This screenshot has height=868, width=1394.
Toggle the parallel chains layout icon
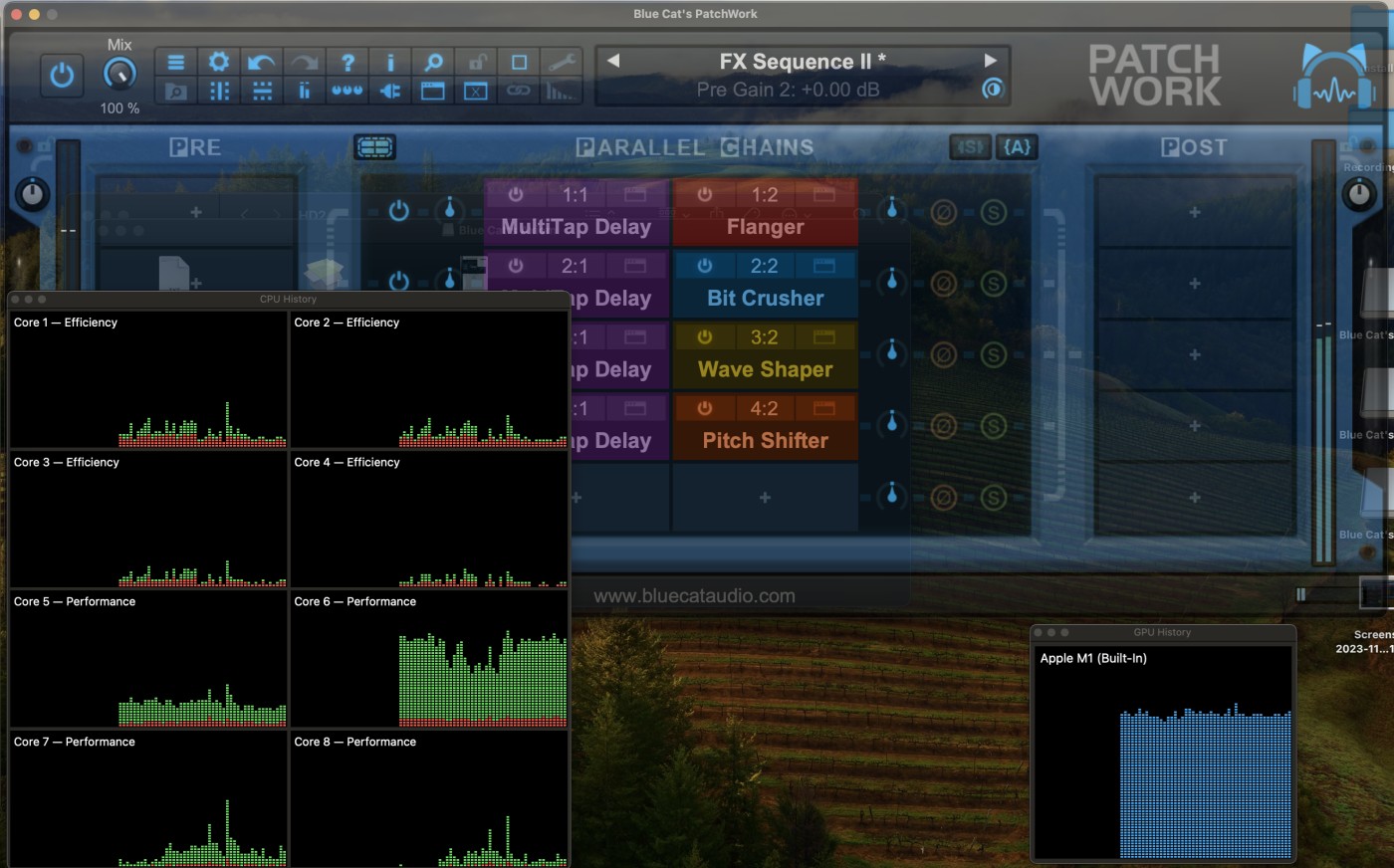[x=375, y=147]
